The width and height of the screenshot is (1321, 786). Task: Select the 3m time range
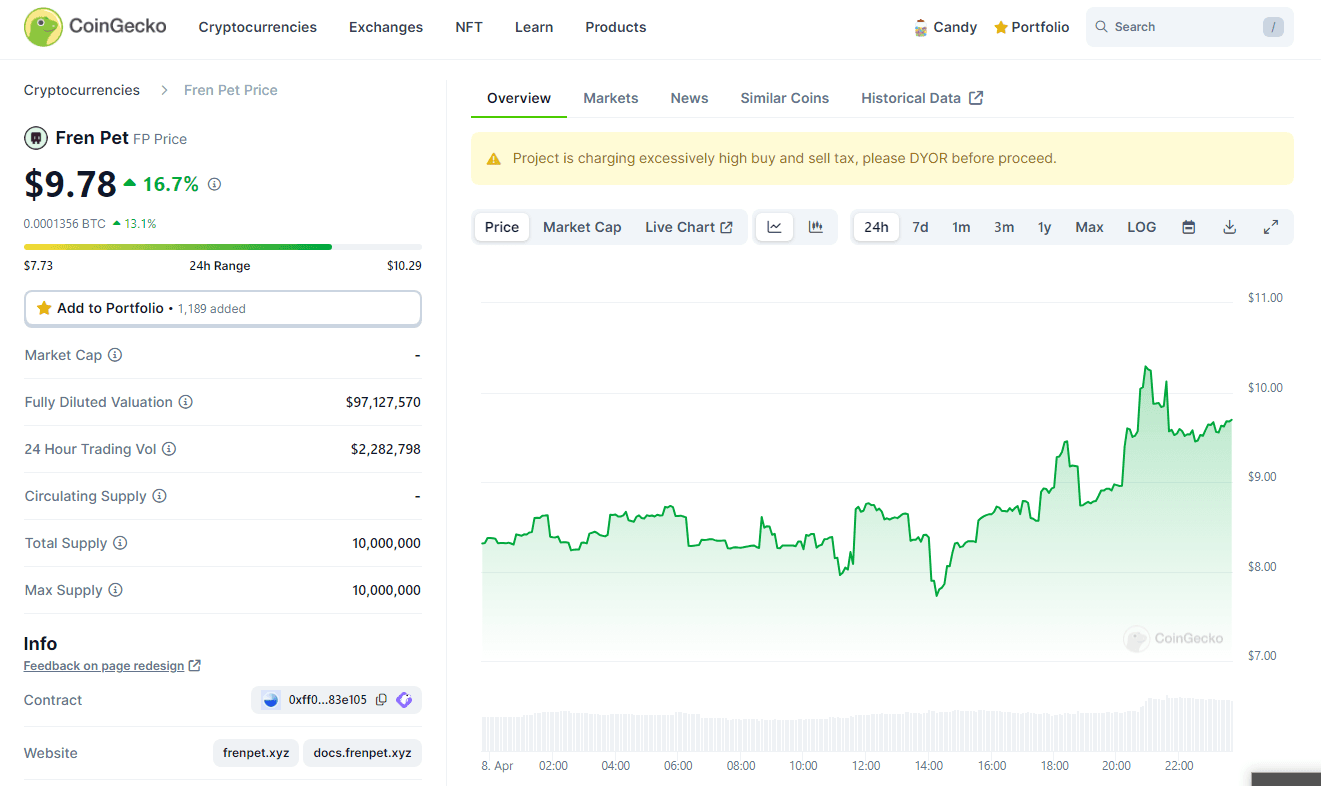(1004, 227)
